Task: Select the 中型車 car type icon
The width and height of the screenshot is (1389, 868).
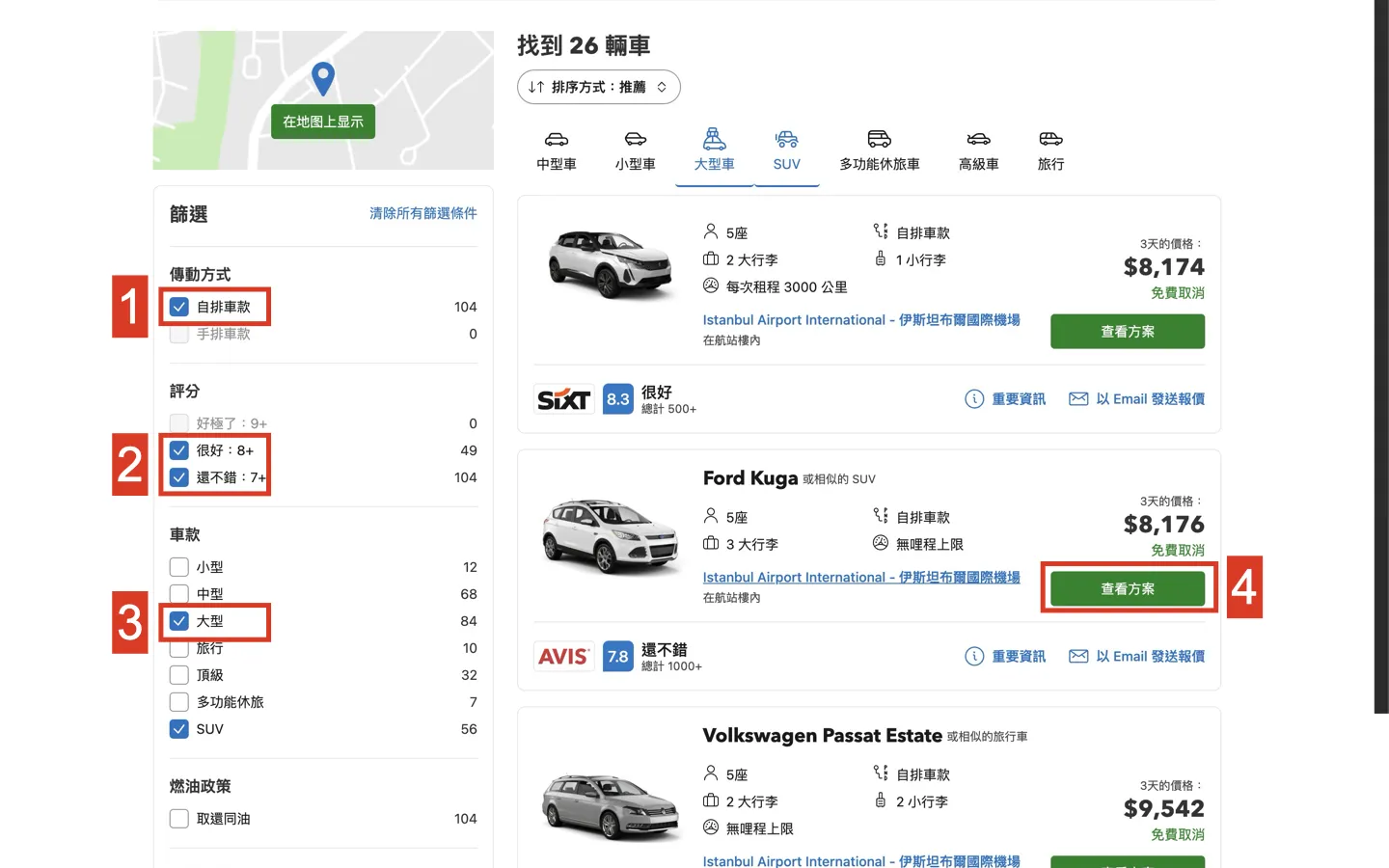Action: pyautogui.click(x=557, y=140)
